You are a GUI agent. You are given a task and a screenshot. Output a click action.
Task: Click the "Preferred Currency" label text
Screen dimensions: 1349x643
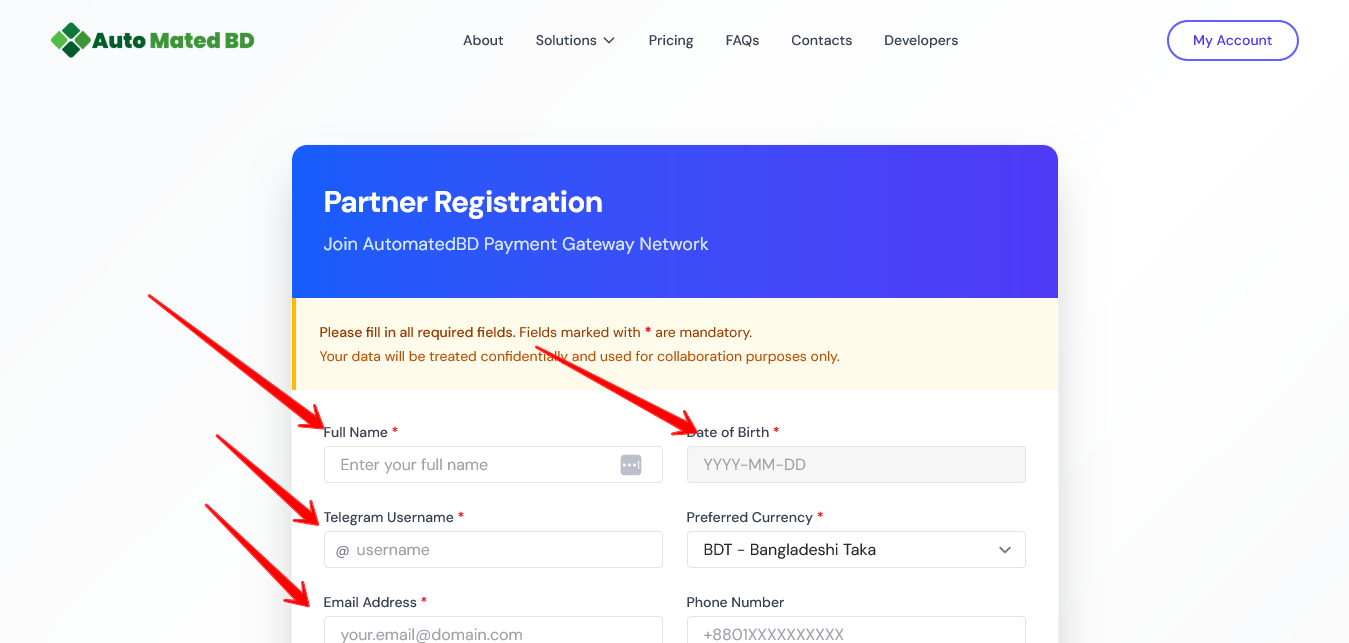tap(749, 517)
